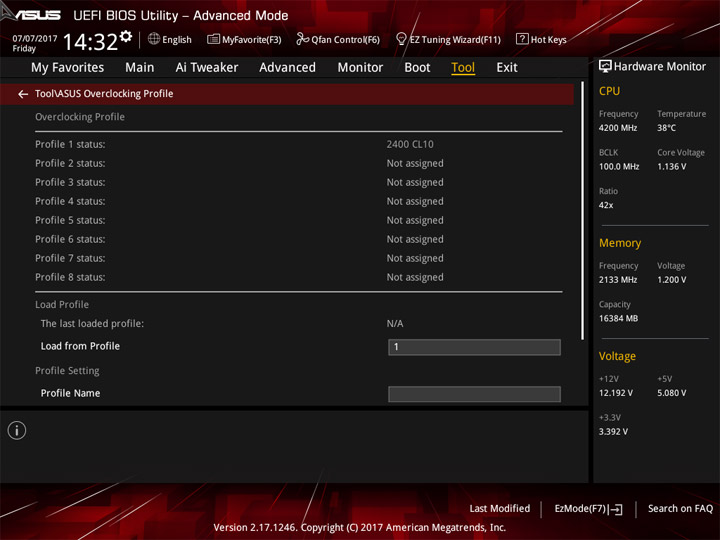Click the Load from Profile input field
Screen dimensions: 720x540
point(474,347)
